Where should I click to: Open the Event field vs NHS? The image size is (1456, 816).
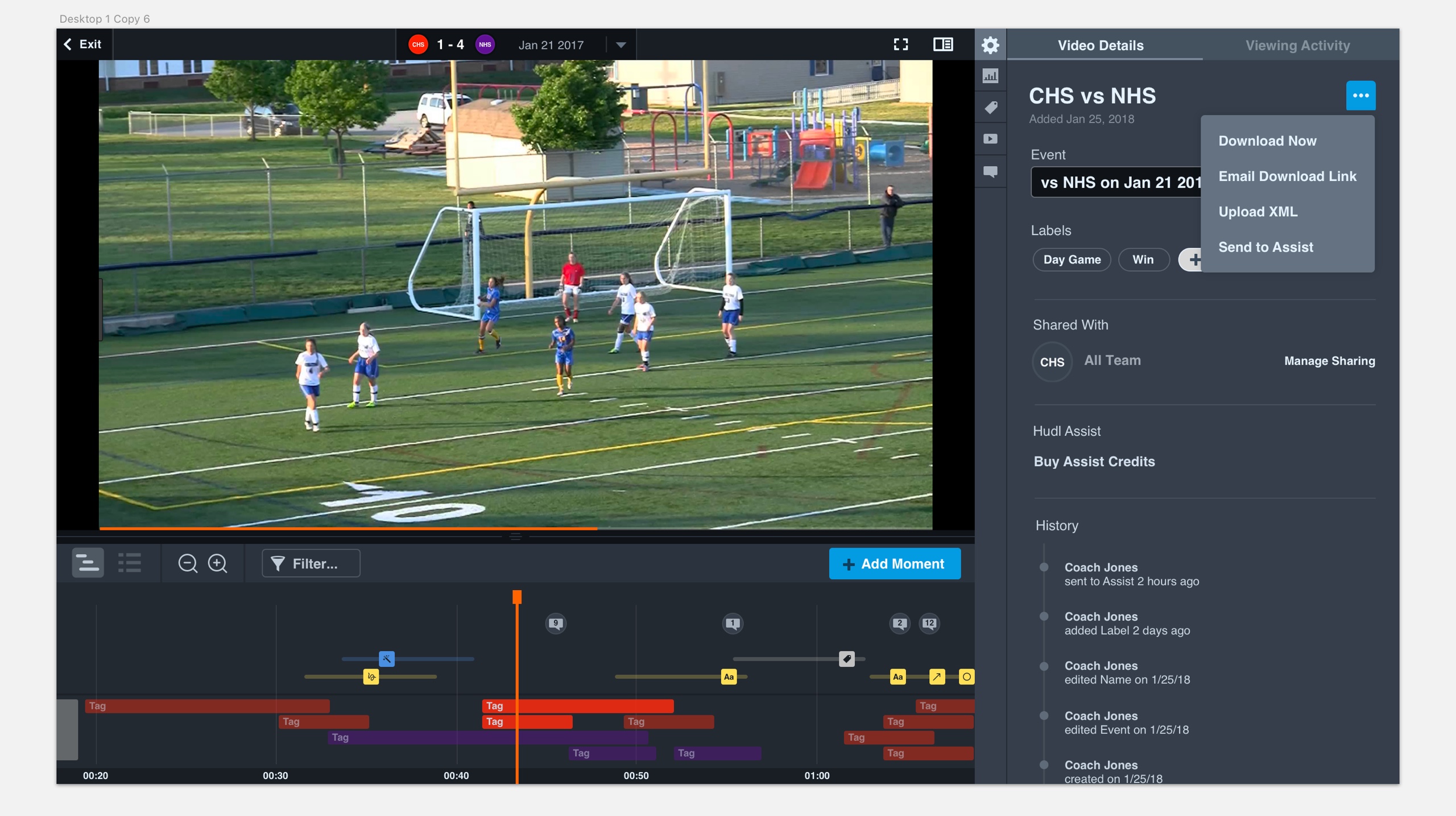[1116, 182]
